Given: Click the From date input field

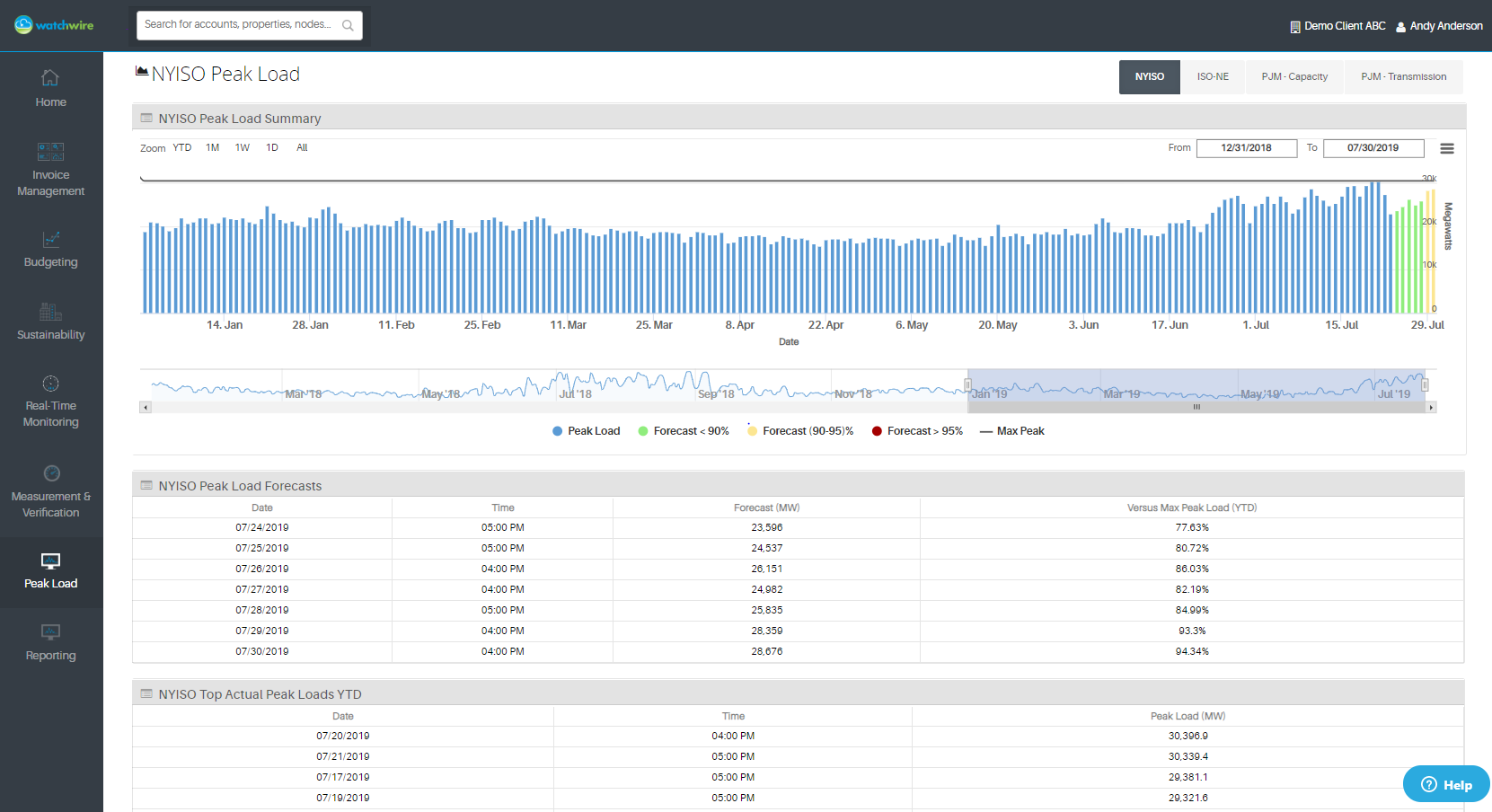Looking at the screenshot, I should [x=1246, y=148].
